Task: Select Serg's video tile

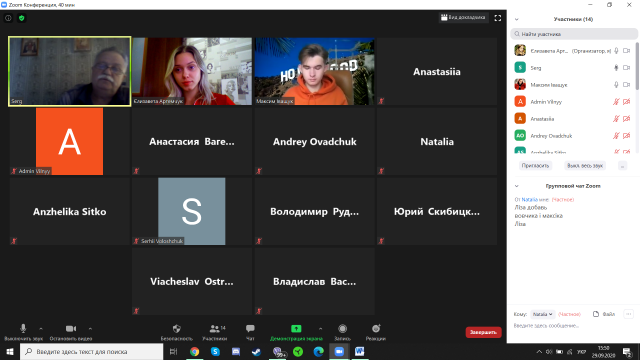Action: pyautogui.click(x=70, y=71)
